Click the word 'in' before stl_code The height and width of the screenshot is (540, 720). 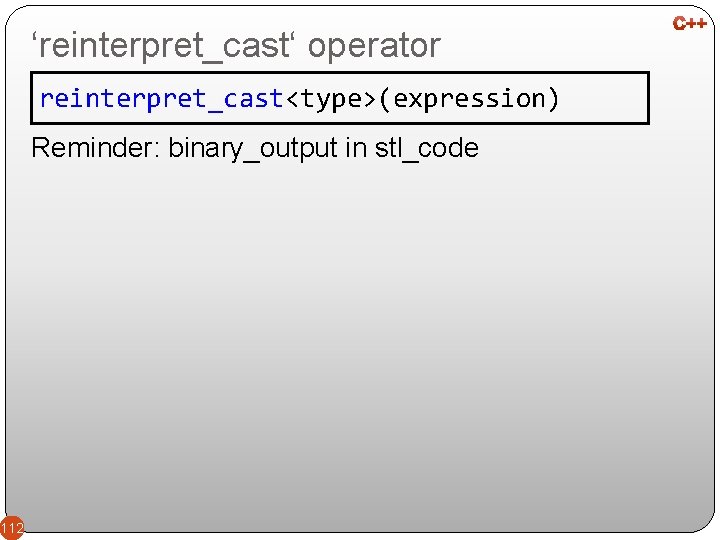pyautogui.click(x=356, y=148)
